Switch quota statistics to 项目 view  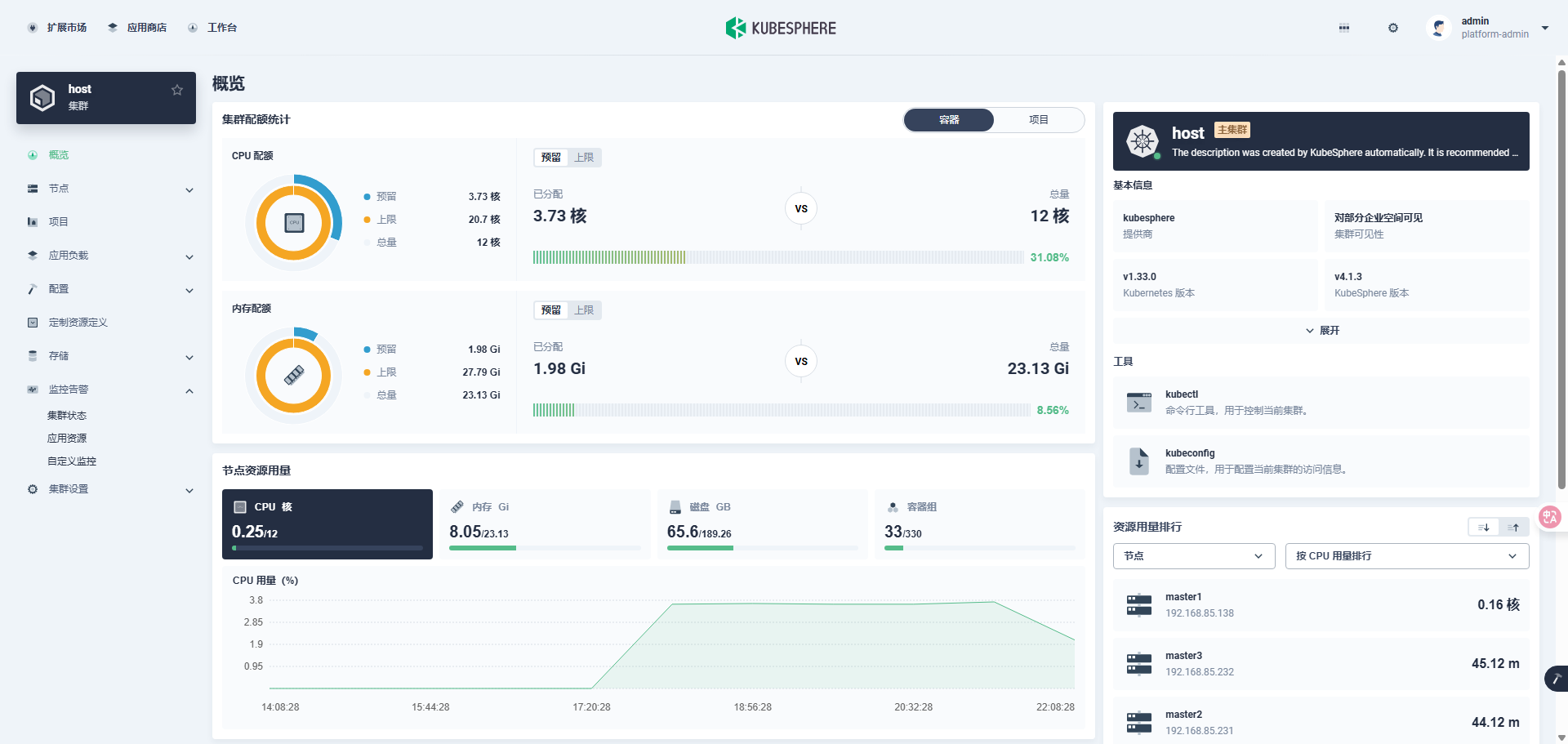(1039, 120)
